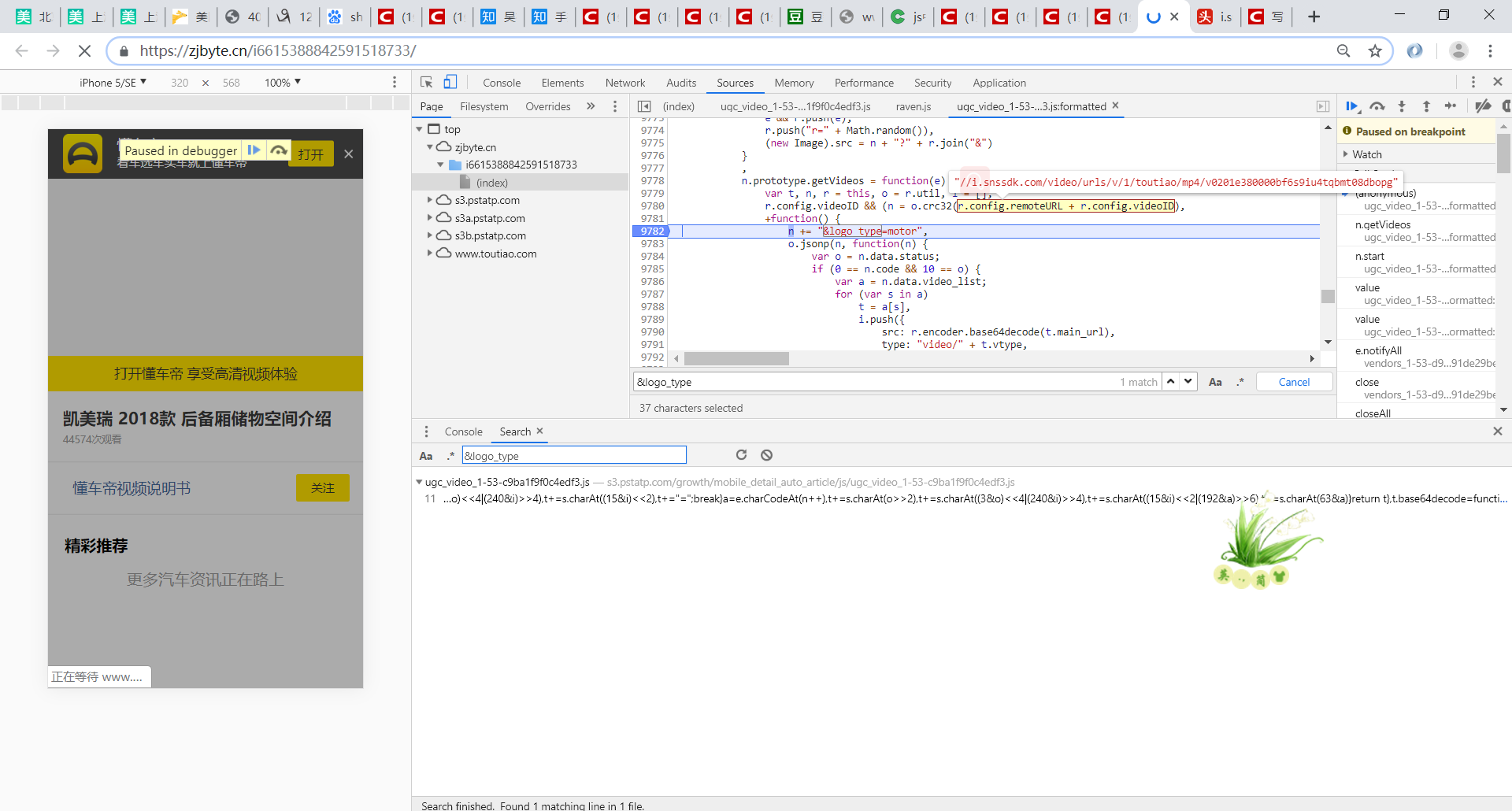The width and height of the screenshot is (1512, 811).
Task: Open the Performance panel
Action: pyautogui.click(x=864, y=83)
